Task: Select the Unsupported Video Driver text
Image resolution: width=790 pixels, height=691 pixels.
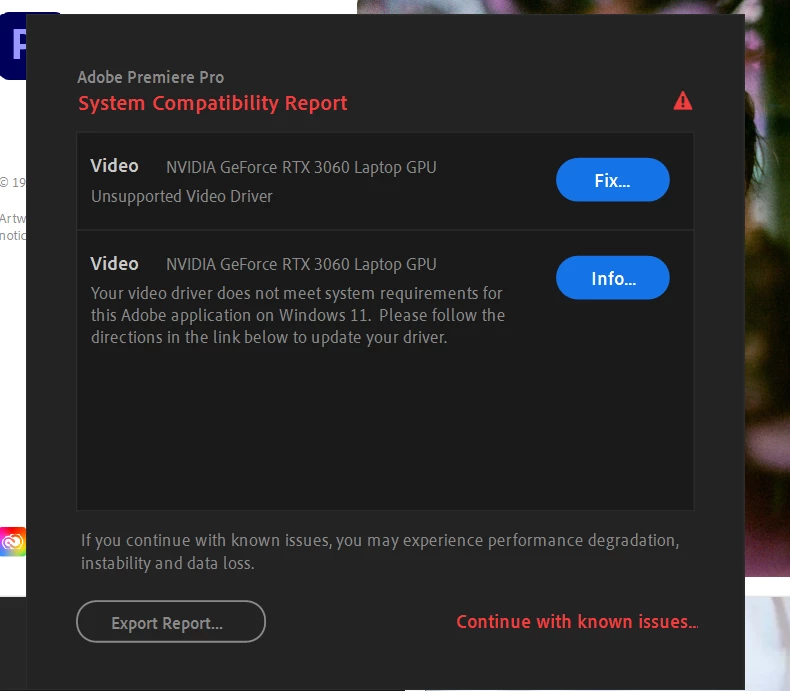Action: (x=182, y=196)
